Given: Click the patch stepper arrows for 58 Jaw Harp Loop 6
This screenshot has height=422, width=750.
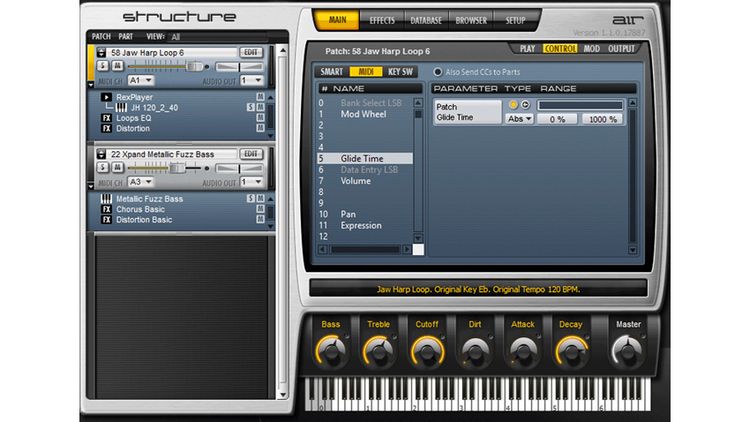Looking at the screenshot, I should pos(101,53).
